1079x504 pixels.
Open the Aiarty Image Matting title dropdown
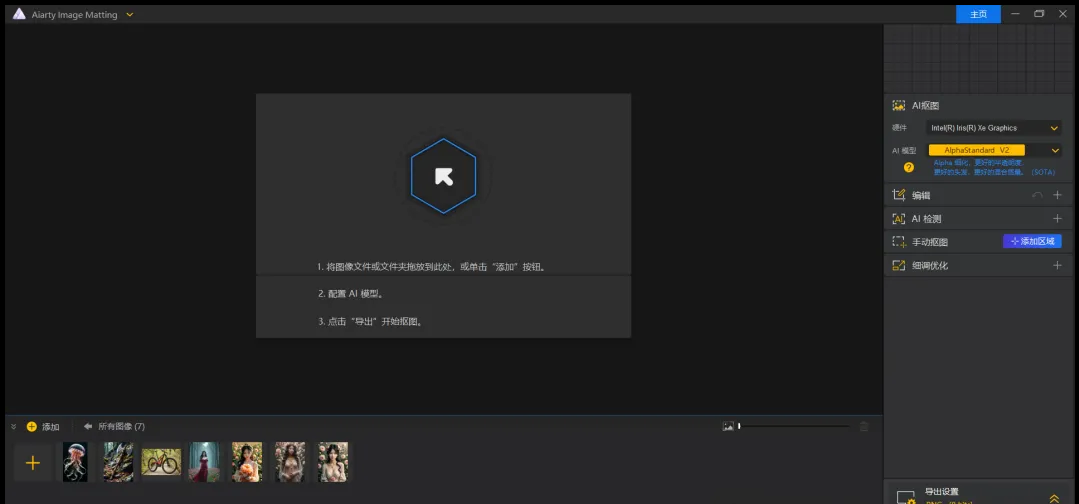click(x=130, y=14)
